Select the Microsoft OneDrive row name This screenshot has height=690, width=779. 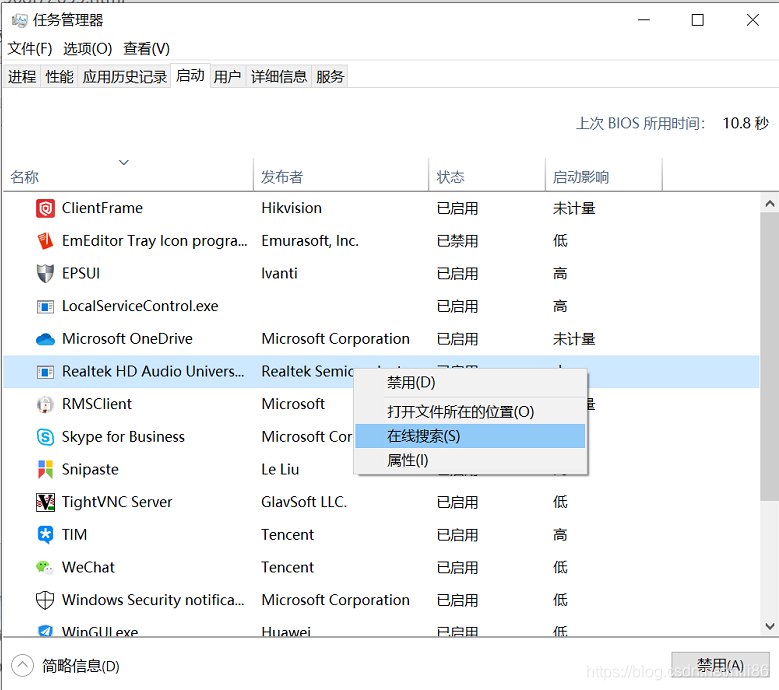click(x=127, y=339)
